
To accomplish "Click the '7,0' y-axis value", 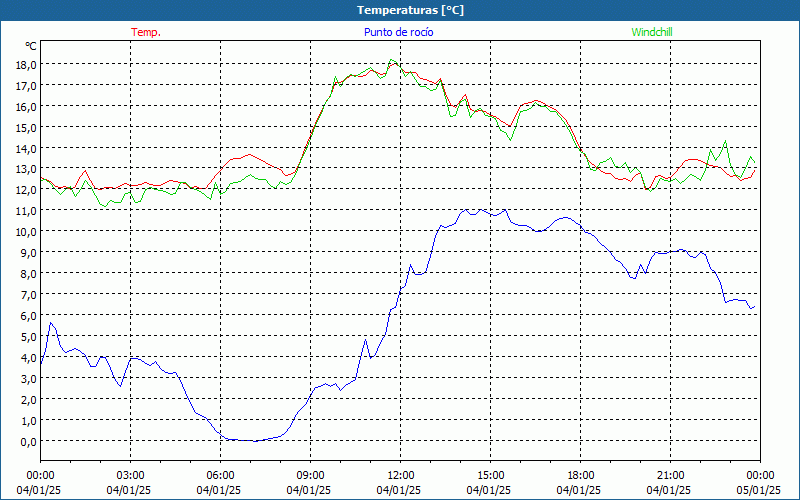I will (31, 294).
